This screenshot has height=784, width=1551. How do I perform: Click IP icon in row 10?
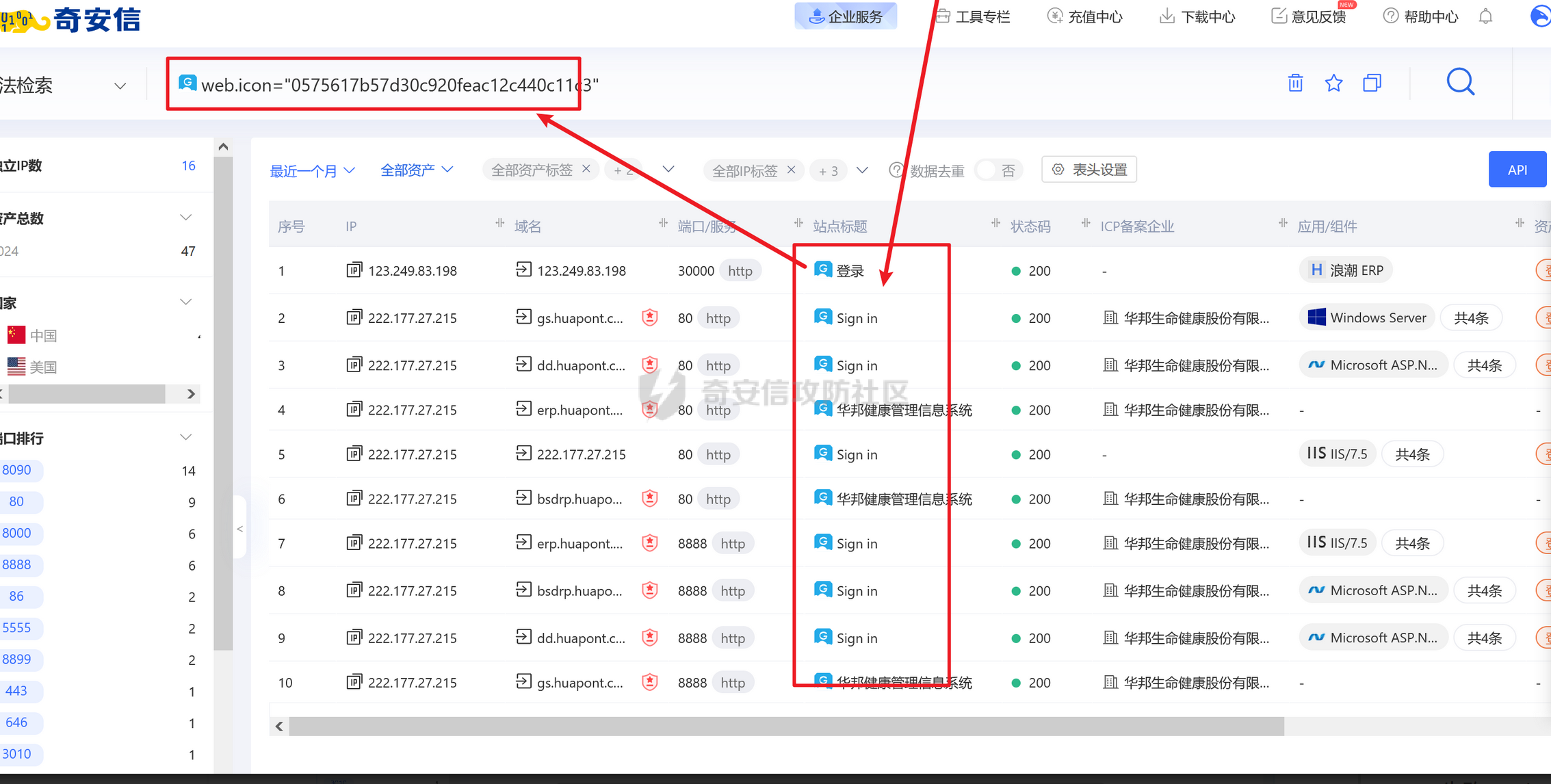(x=354, y=681)
